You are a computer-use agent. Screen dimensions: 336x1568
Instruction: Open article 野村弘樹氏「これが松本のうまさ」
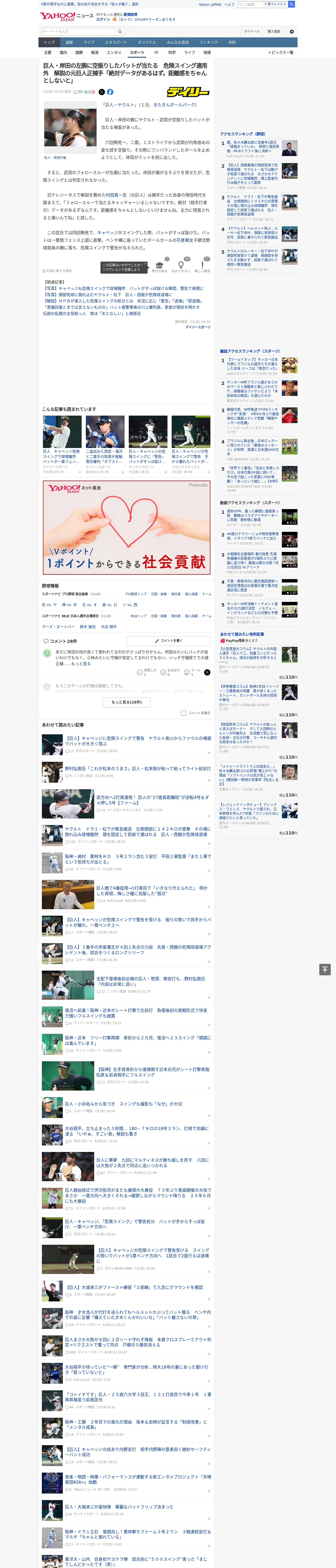(x=138, y=769)
